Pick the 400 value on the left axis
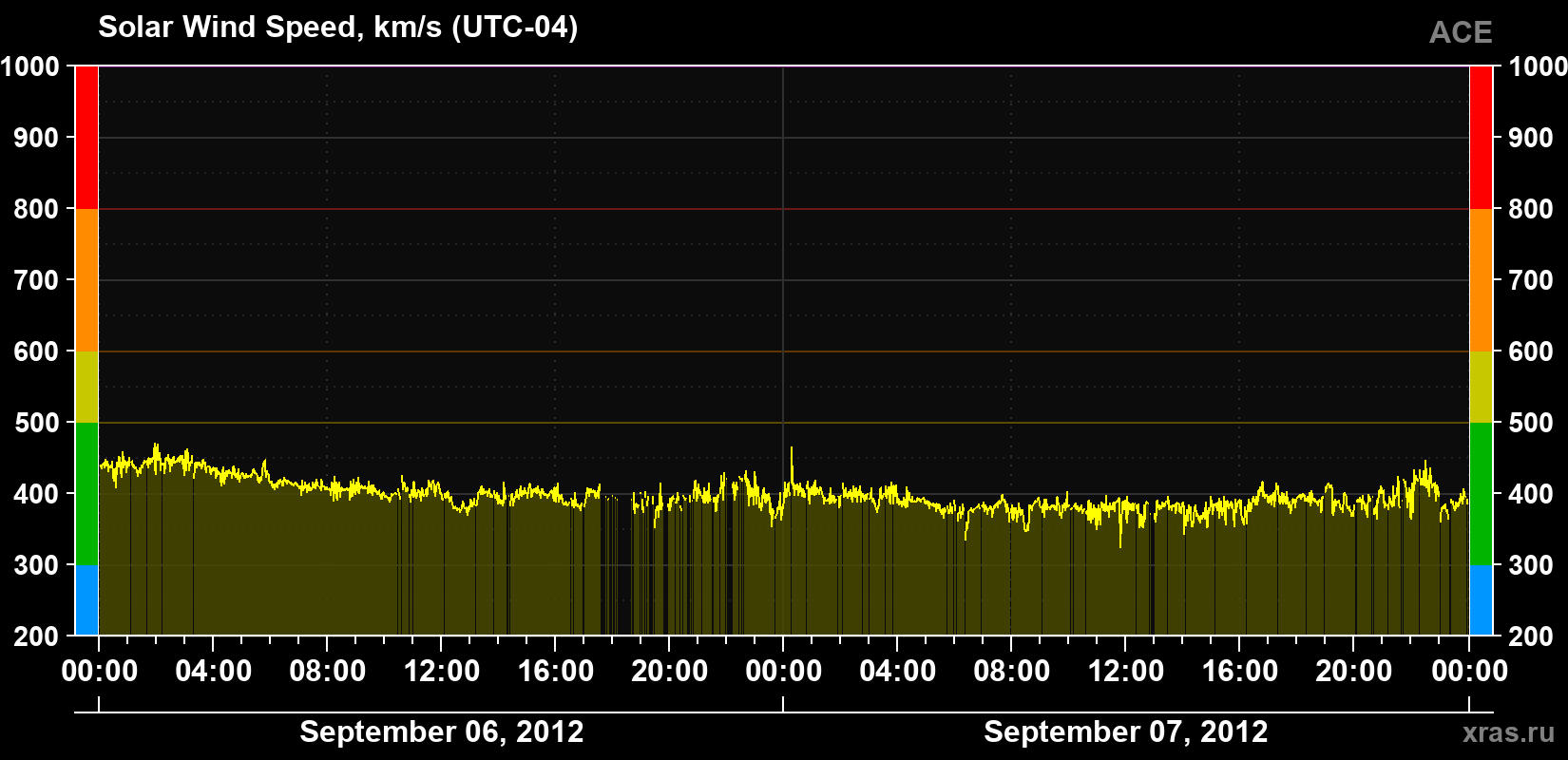 pos(37,494)
